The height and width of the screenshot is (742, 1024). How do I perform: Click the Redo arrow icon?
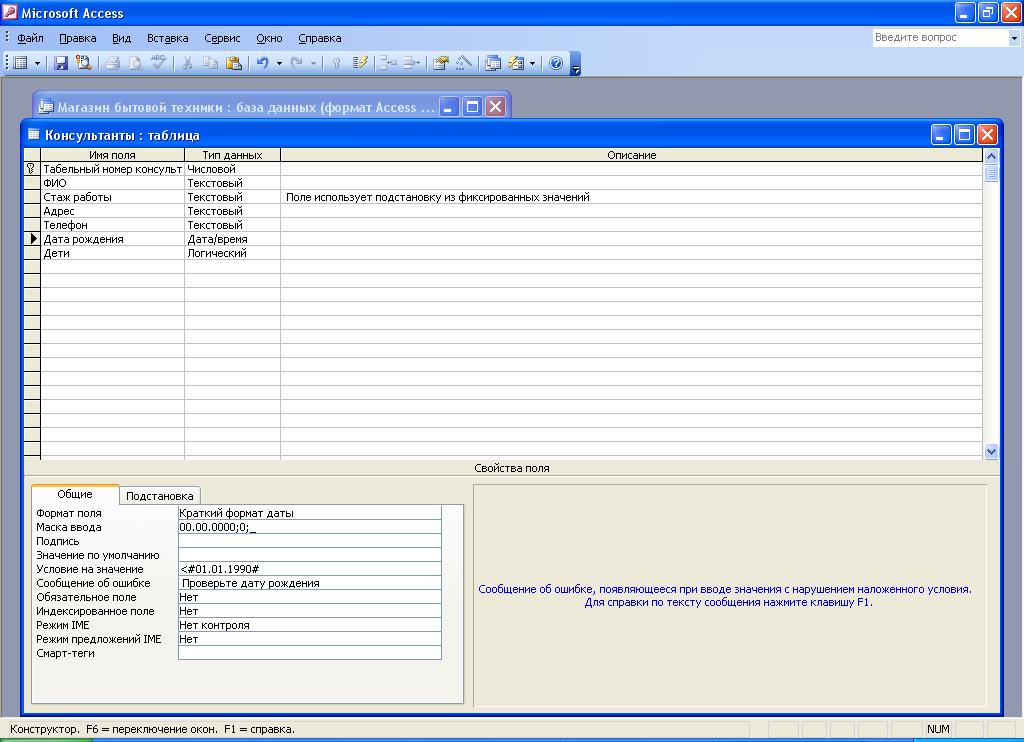pyautogui.click(x=296, y=63)
